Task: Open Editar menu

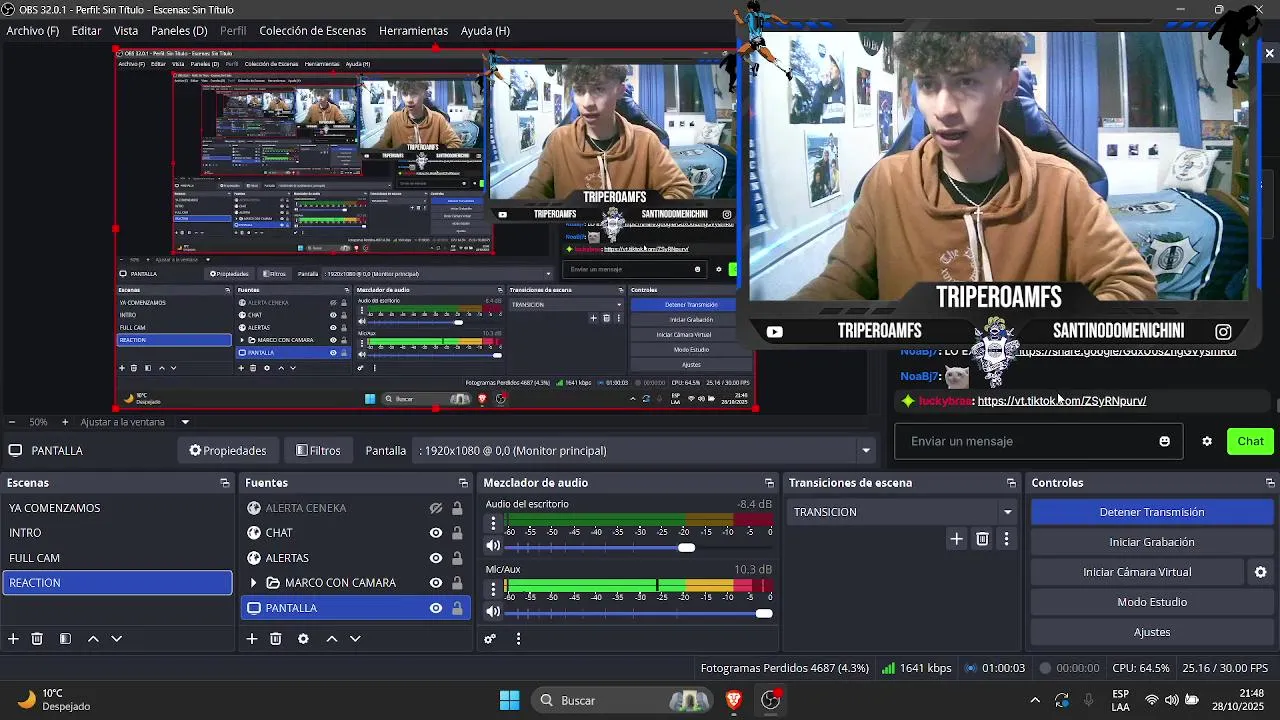Action: pyautogui.click(x=86, y=31)
